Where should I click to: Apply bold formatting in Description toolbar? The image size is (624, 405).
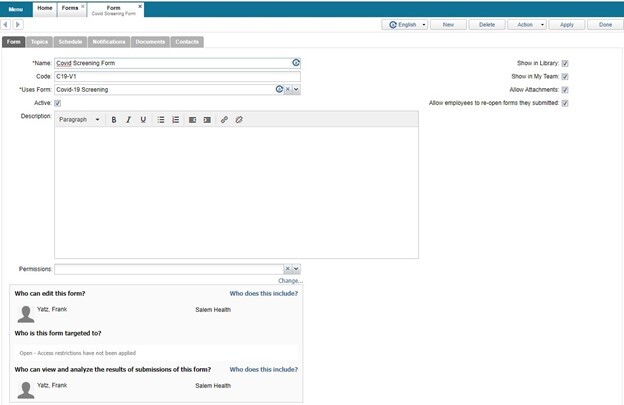pos(114,120)
